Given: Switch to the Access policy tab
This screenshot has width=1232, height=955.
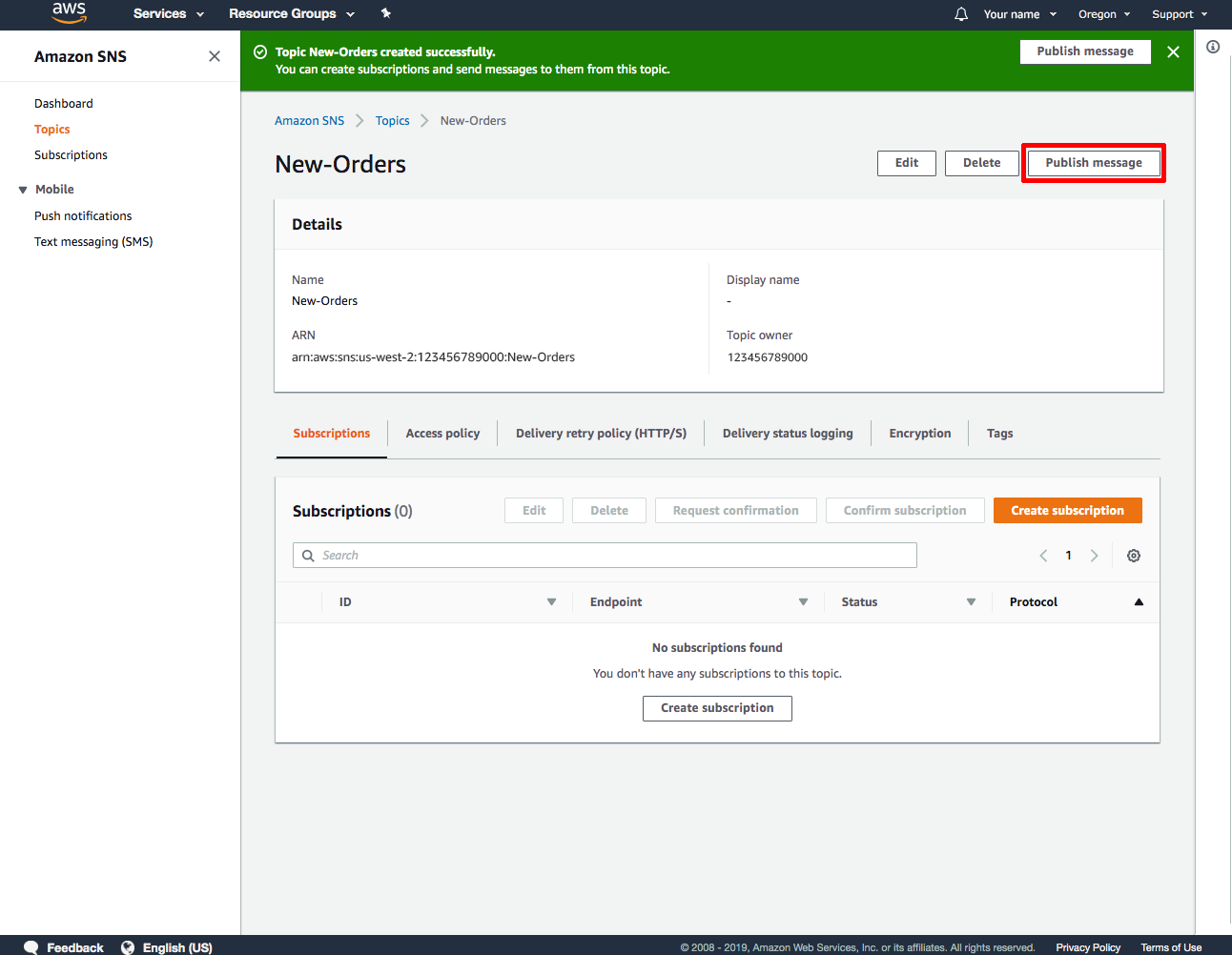Looking at the screenshot, I should pyautogui.click(x=442, y=434).
